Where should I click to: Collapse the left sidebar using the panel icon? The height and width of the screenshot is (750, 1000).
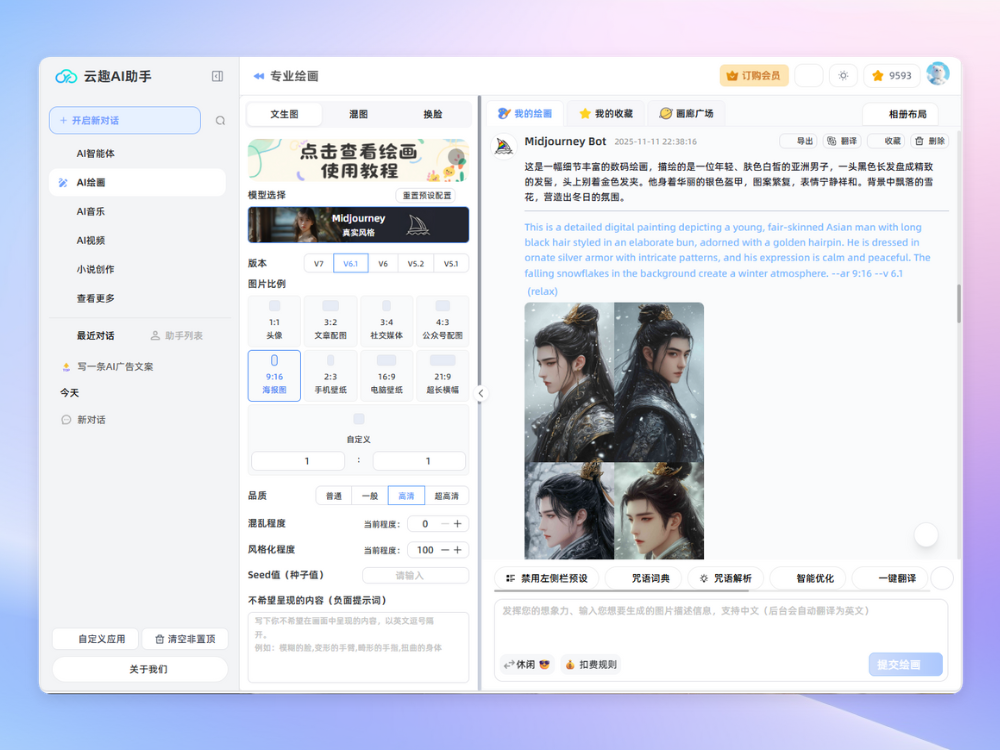pyautogui.click(x=217, y=76)
